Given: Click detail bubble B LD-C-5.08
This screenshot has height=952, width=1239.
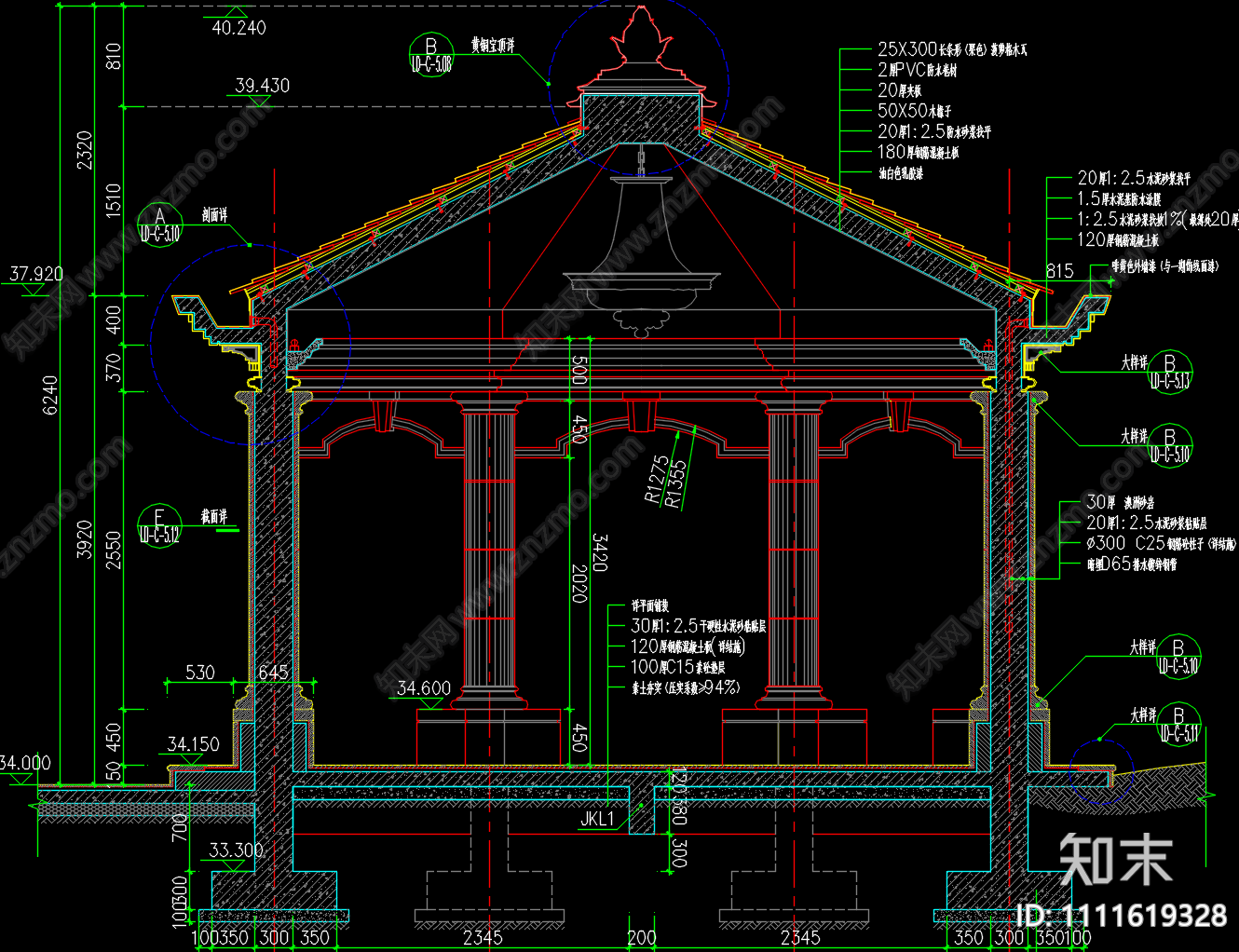Looking at the screenshot, I should pyautogui.click(x=431, y=55).
